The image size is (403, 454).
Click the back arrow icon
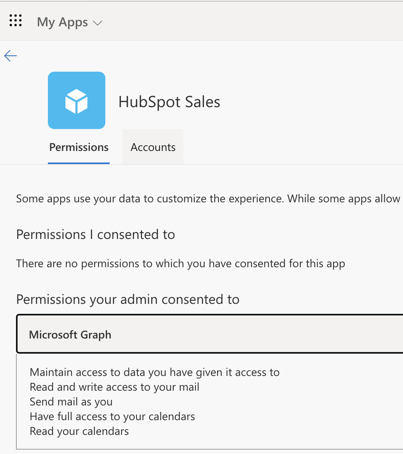(x=10, y=56)
